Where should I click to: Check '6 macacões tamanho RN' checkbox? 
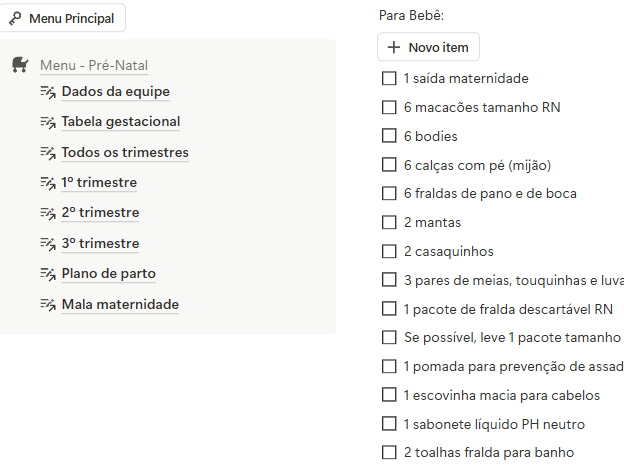389,107
